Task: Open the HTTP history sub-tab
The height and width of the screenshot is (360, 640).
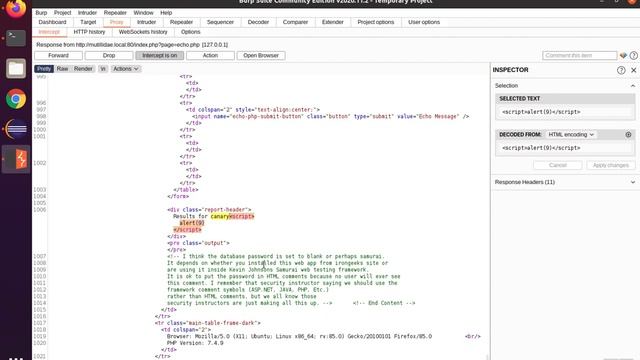Action: 89,32
